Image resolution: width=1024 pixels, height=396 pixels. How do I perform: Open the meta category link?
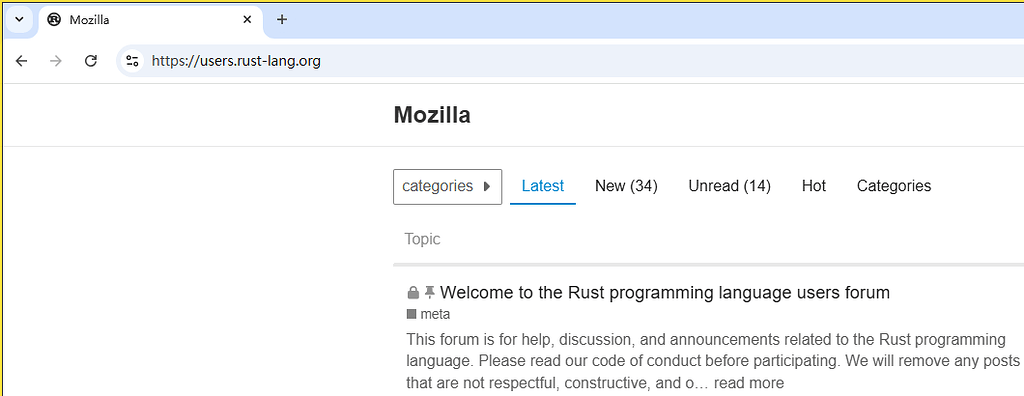click(x=428, y=314)
